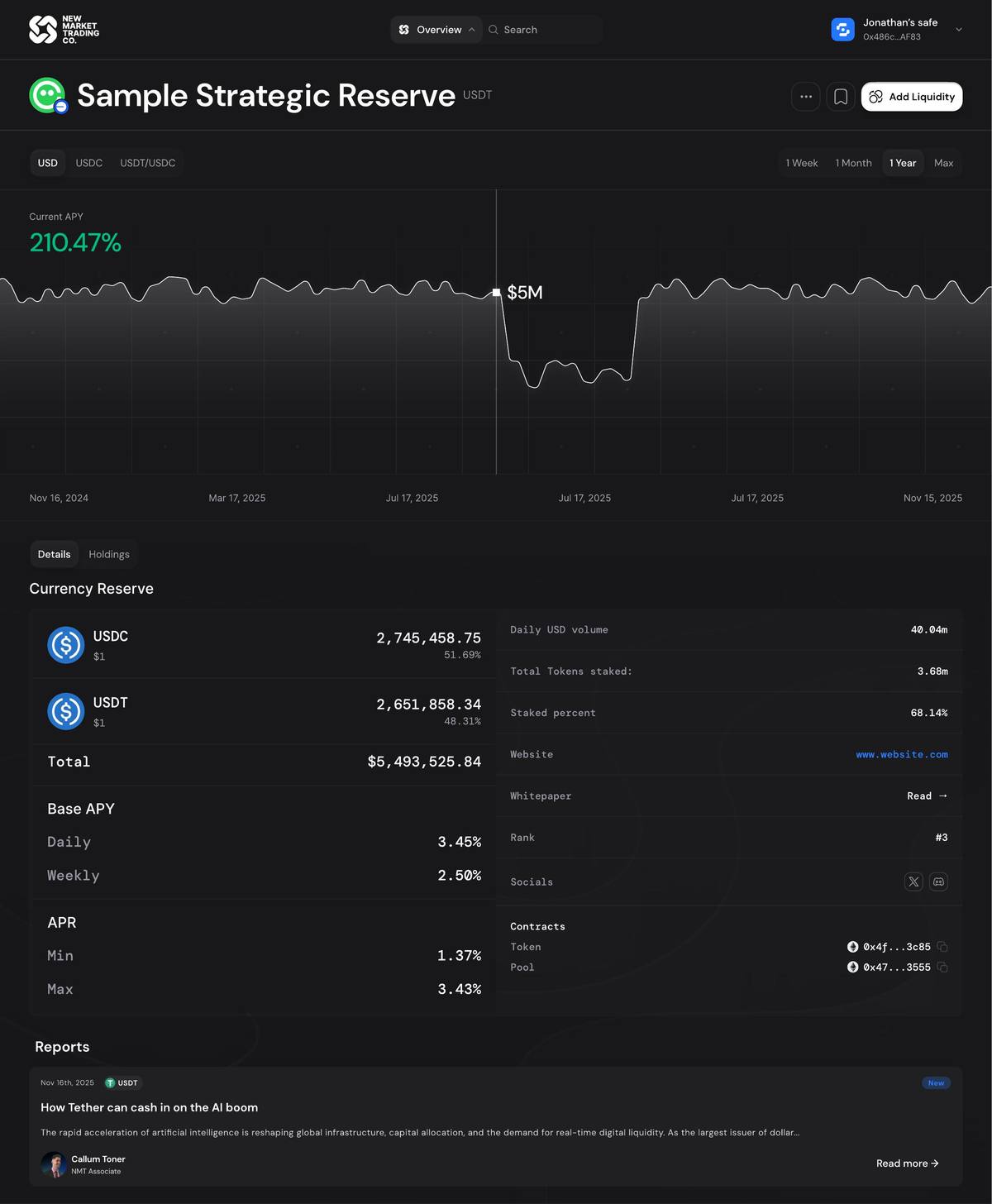The image size is (992, 1204).
Task: Select the Max time range option
Action: pyautogui.click(x=943, y=163)
